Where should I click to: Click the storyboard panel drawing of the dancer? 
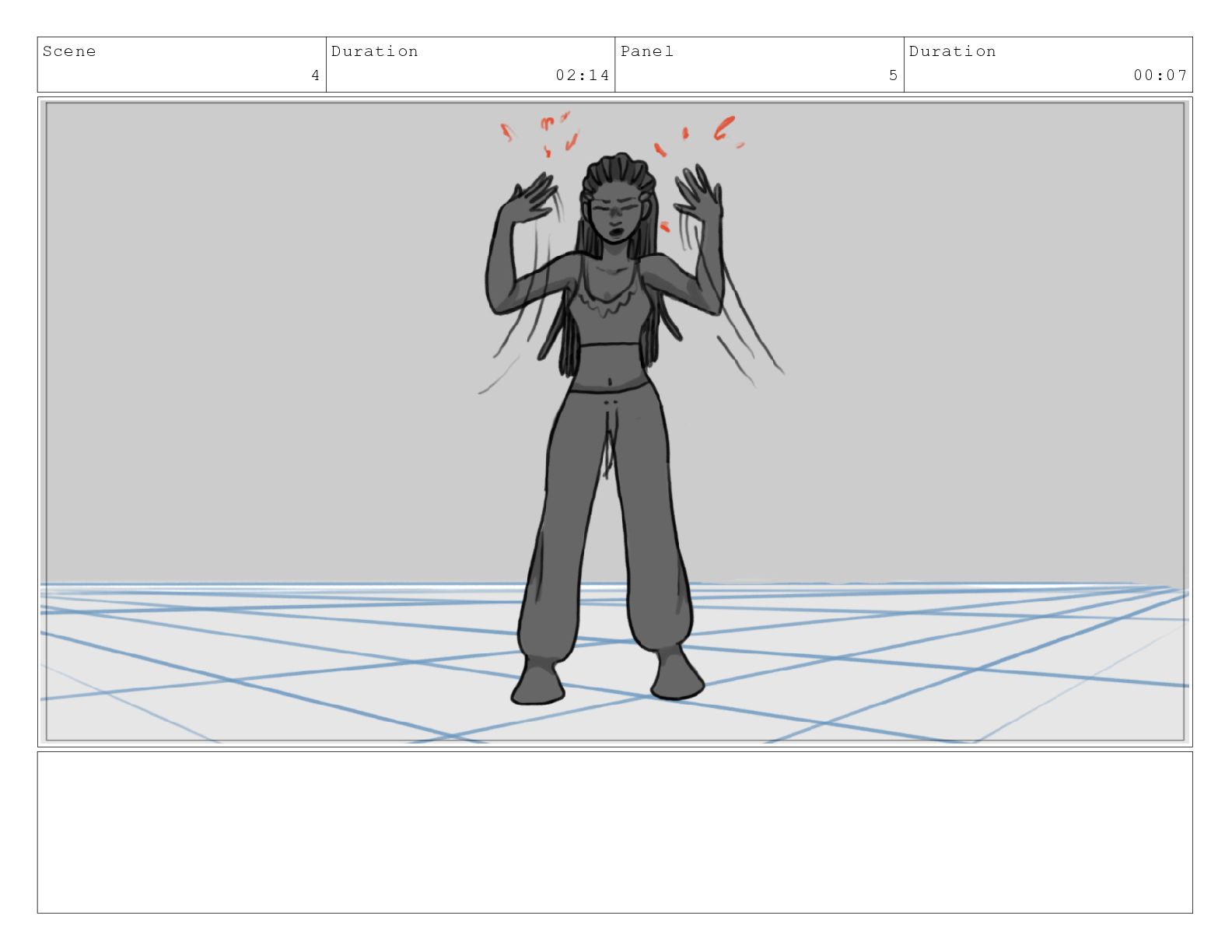coord(615,422)
